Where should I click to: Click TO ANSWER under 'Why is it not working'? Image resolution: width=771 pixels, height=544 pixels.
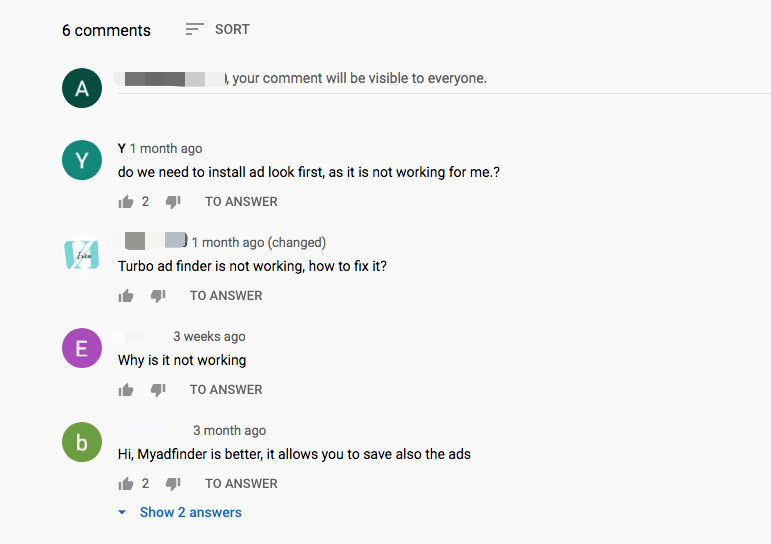[226, 390]
